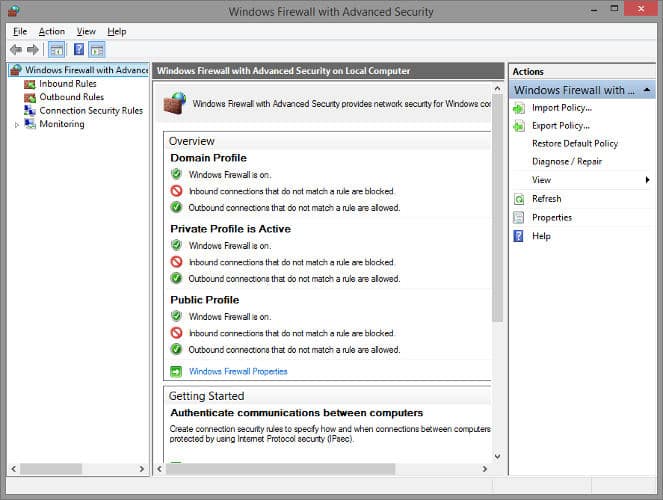Click the Back arrow toolbar icon
Image resolution: width=663 pixels, height=500 pixels.
click(16, 50)
